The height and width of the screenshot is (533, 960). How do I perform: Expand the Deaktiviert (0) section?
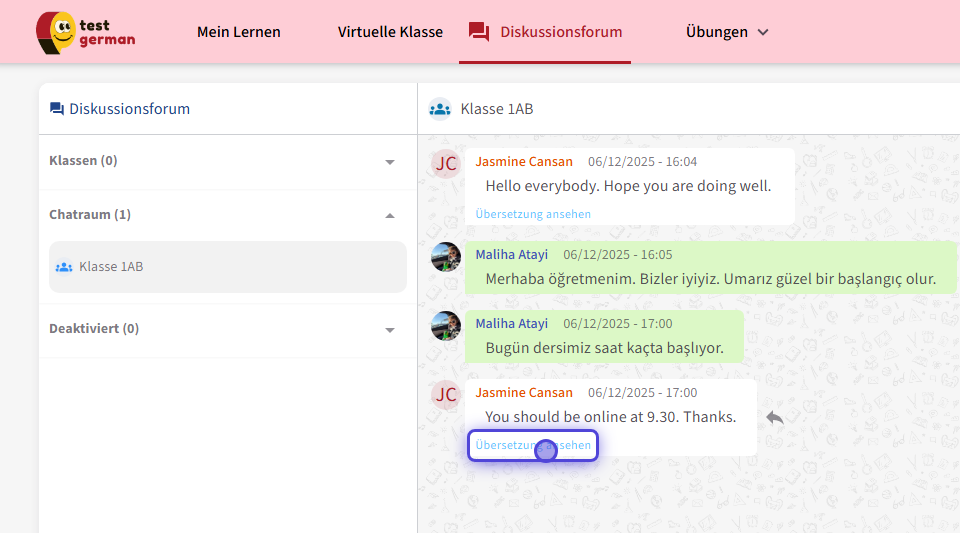390,329
